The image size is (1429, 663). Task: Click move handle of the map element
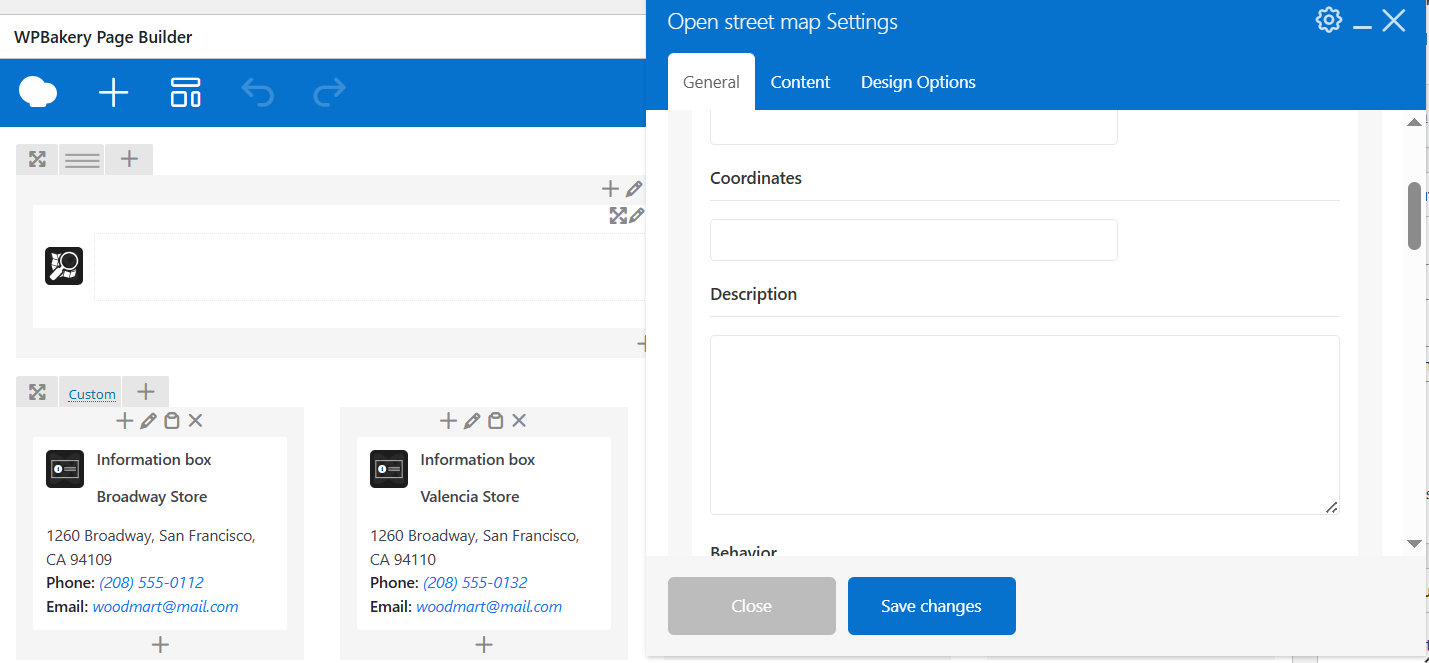618,215
